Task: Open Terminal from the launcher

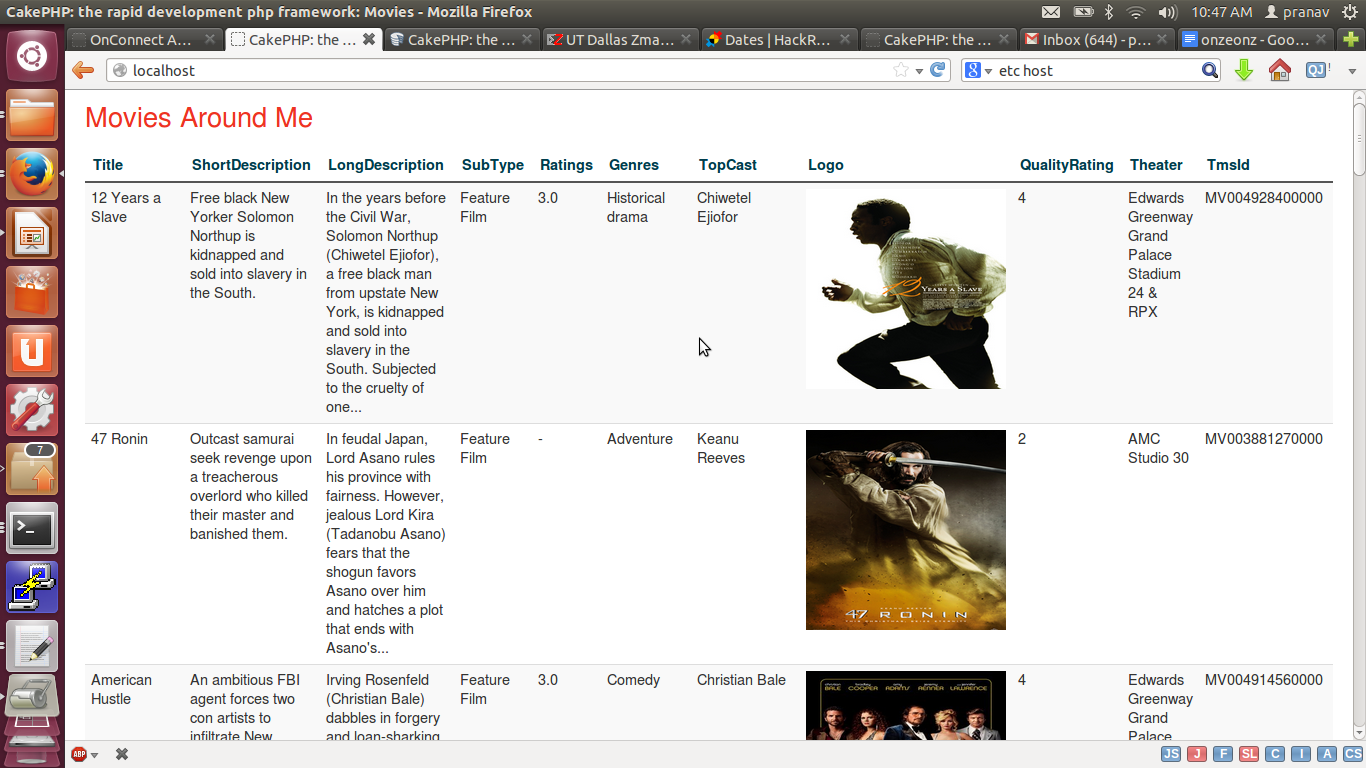Action: click(32, 529)
